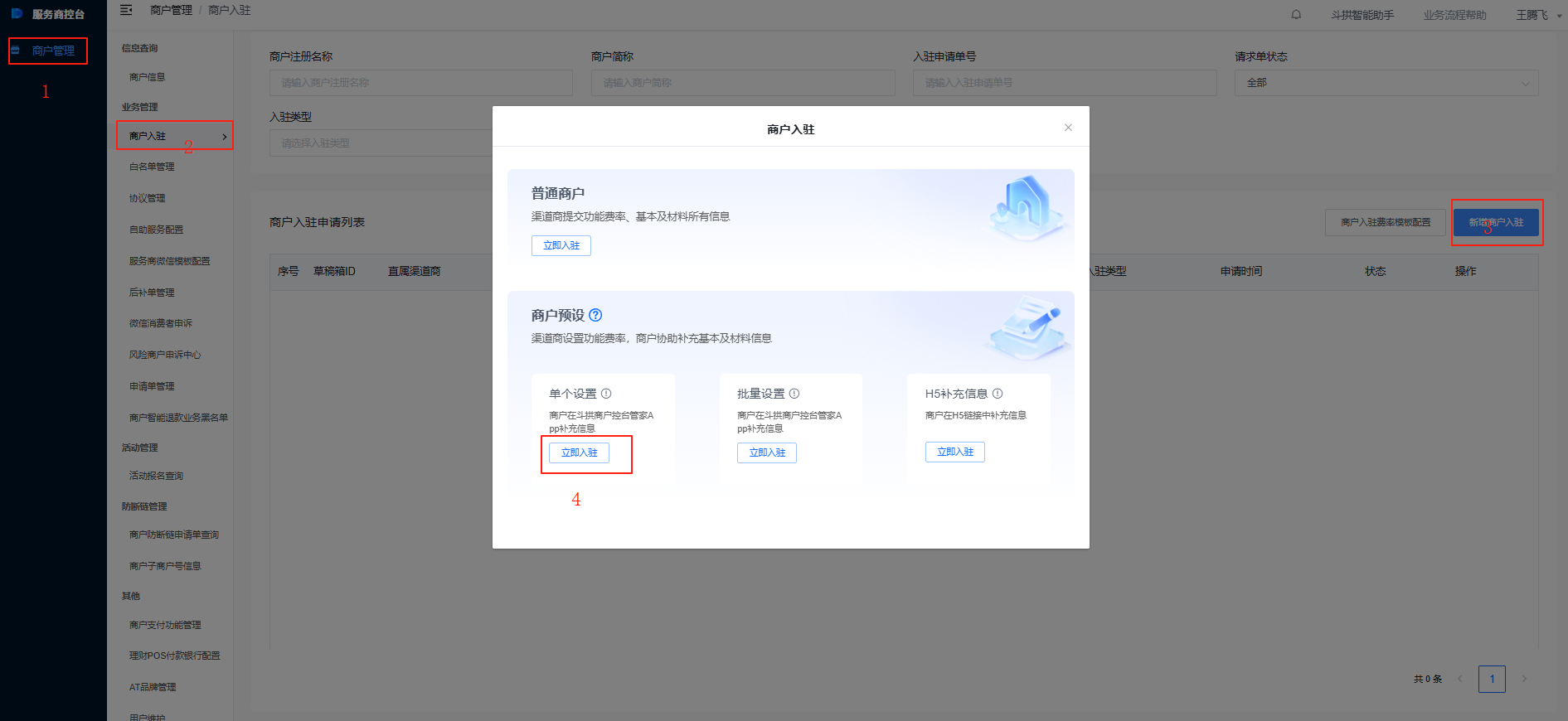
Task: Click info icon next to 批量设置
Action: [794, 394]
